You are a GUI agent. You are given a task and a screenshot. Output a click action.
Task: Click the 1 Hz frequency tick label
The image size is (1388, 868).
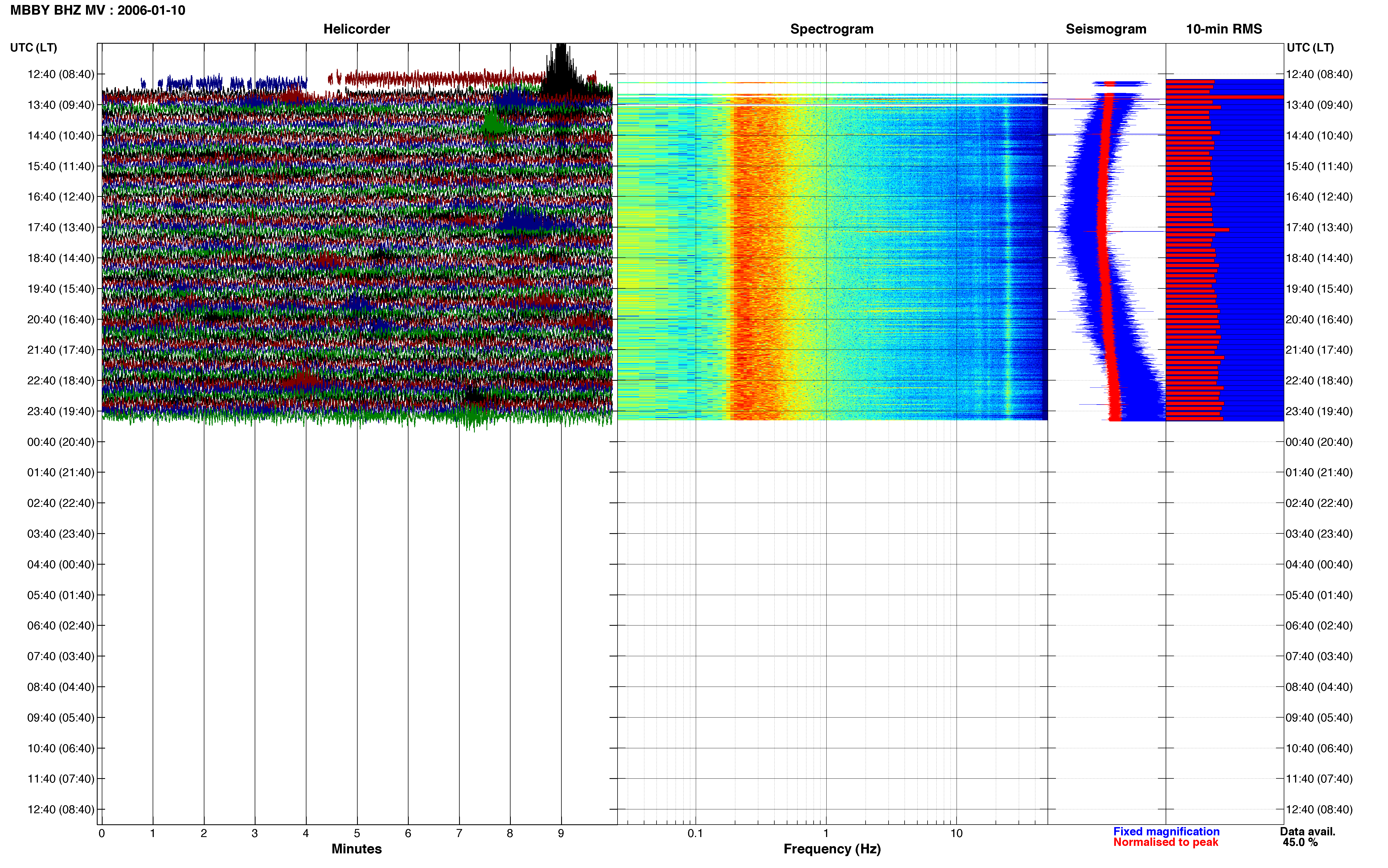click(826, 833)
